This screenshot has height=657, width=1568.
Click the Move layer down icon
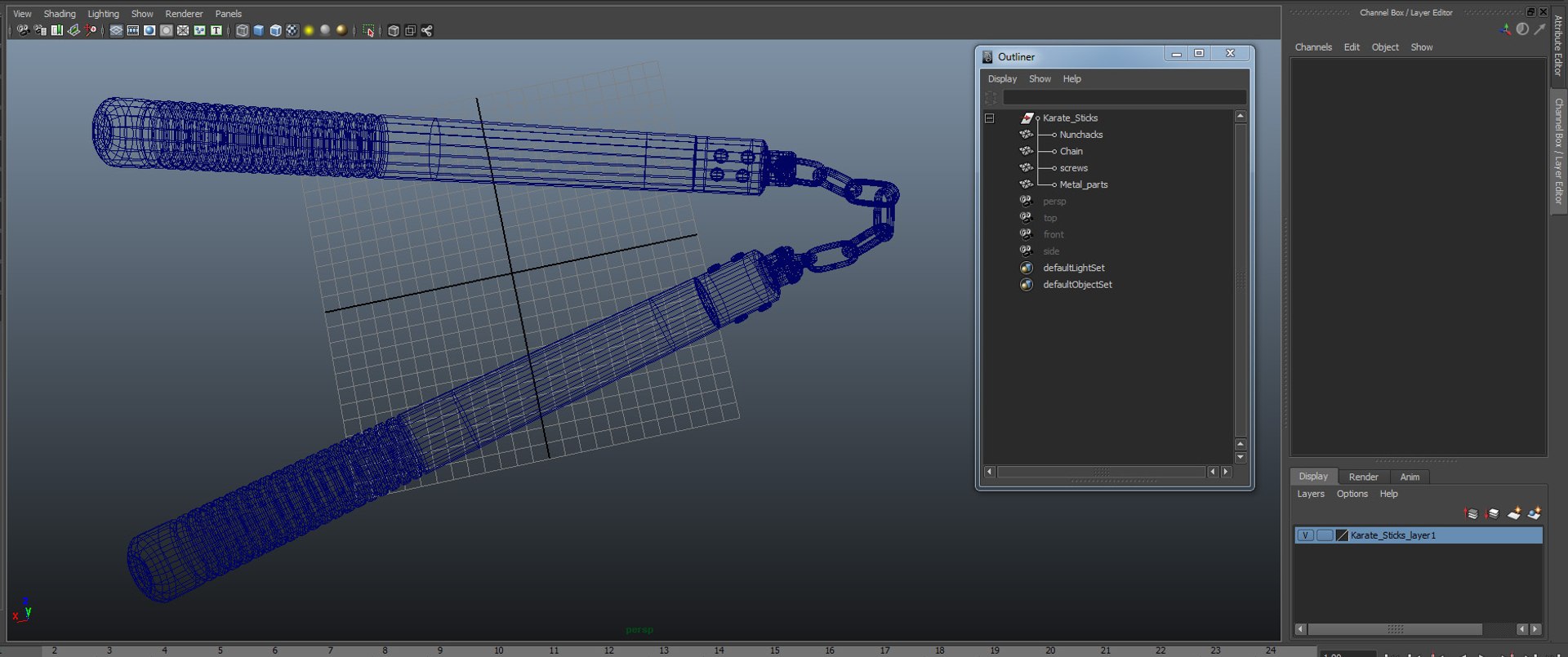tap(1492, 513)
